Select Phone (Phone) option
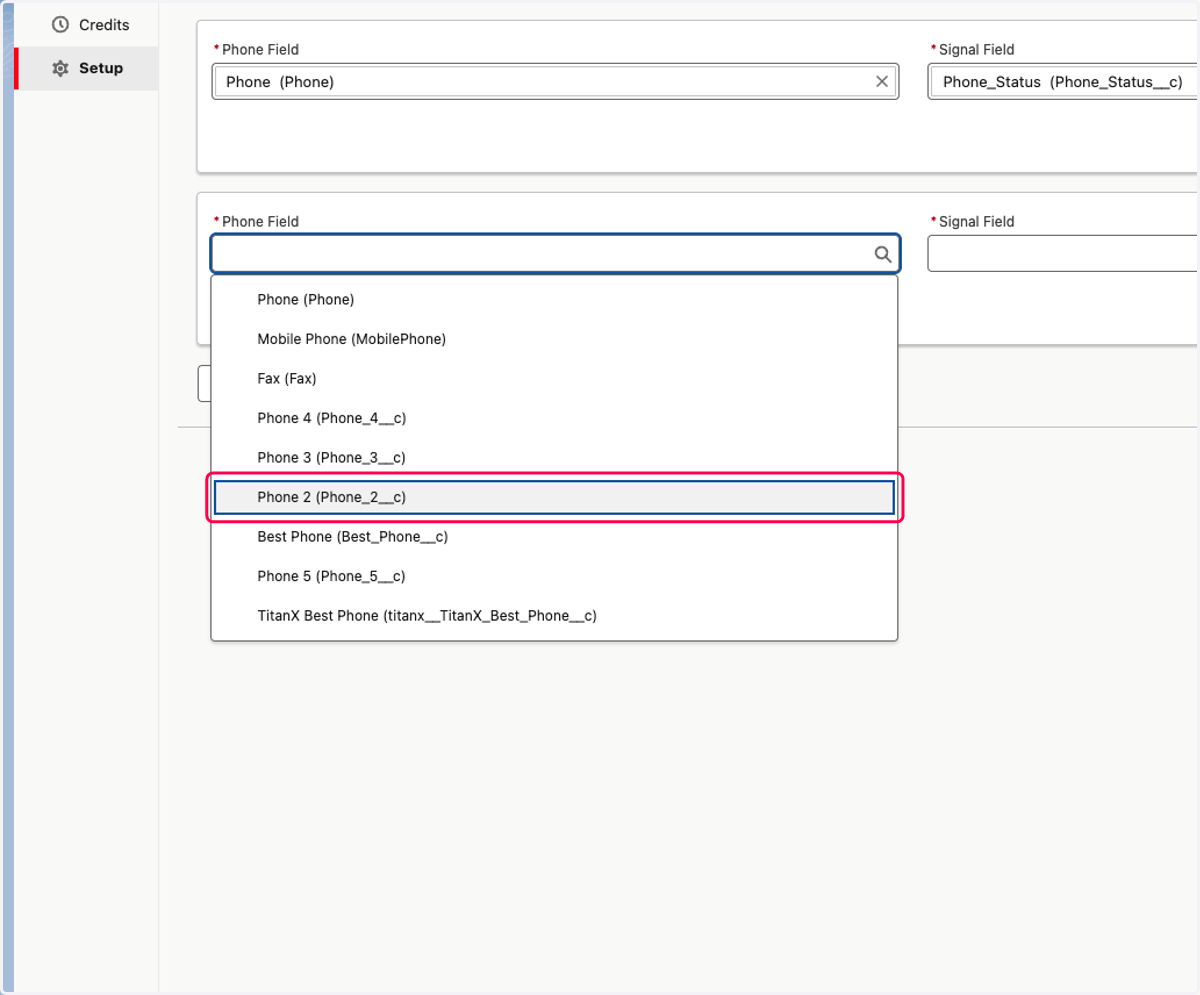The image size is (1200, 995). 554,299
